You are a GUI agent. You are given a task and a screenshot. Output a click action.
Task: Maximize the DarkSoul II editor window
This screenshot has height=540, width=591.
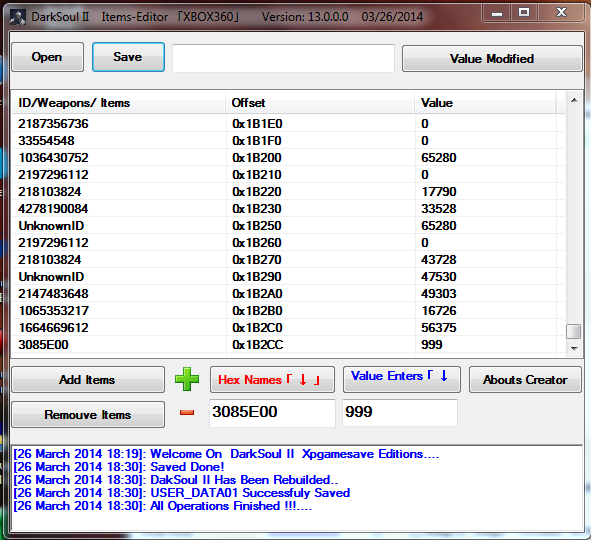(x=524, y=13)
